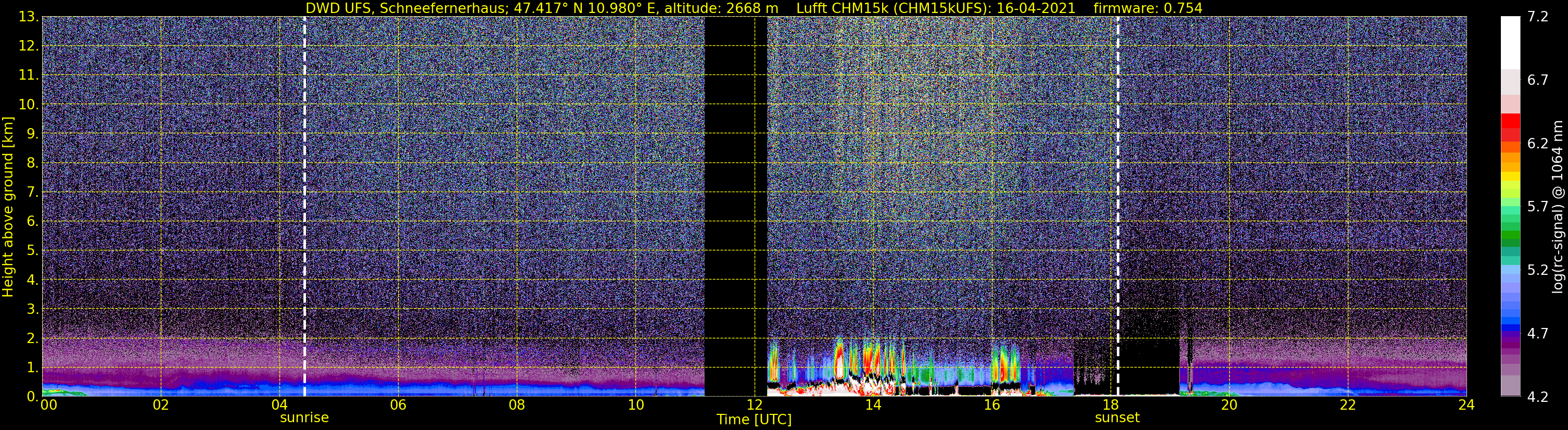Click height axis tick label 12

click(29, 46)
